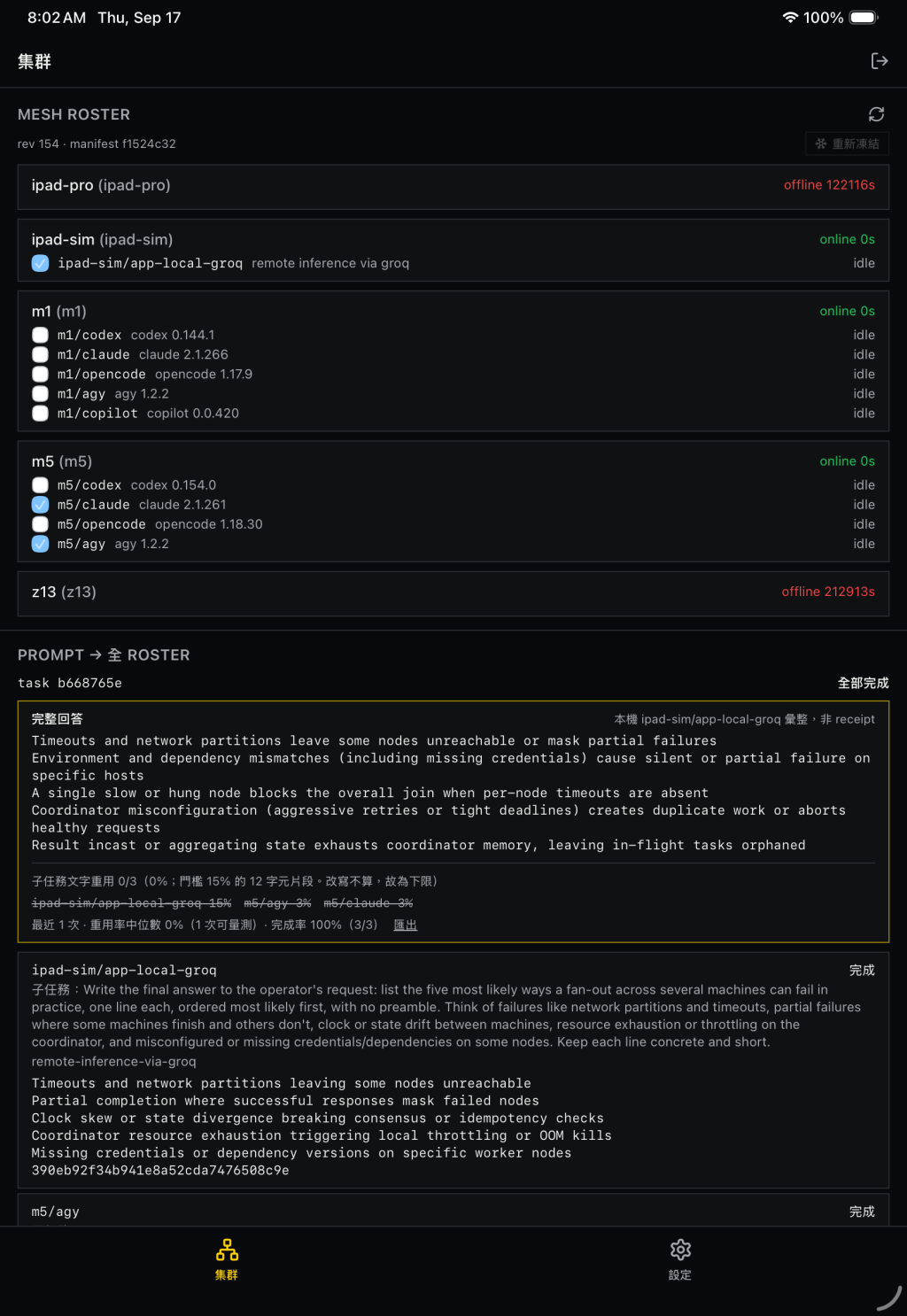The height and width of the screenshot is (1316, 907).
Task: Refresh the mesh roster
Action: (876, 114)
